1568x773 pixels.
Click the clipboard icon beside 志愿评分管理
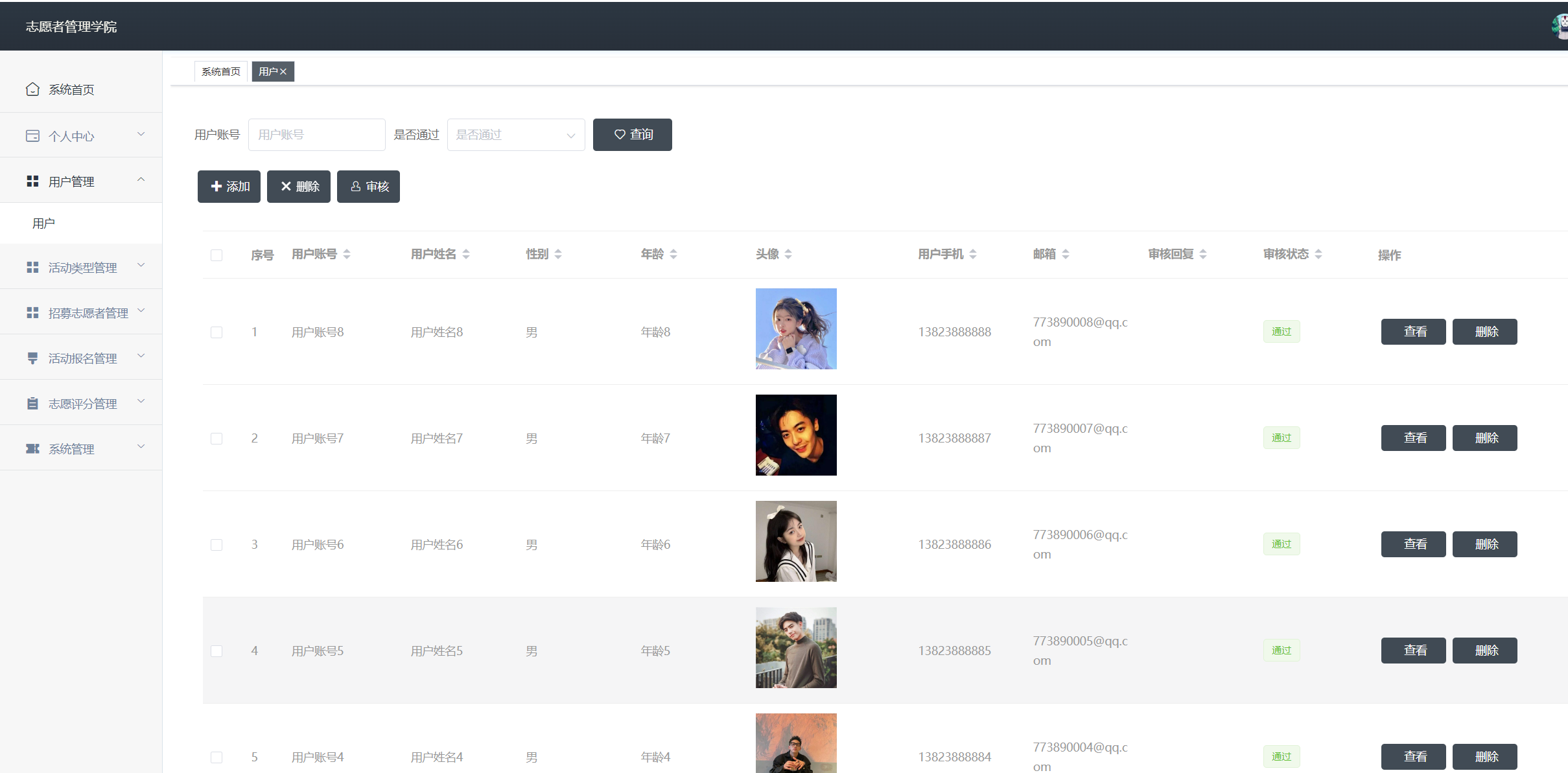coord(32,404)
